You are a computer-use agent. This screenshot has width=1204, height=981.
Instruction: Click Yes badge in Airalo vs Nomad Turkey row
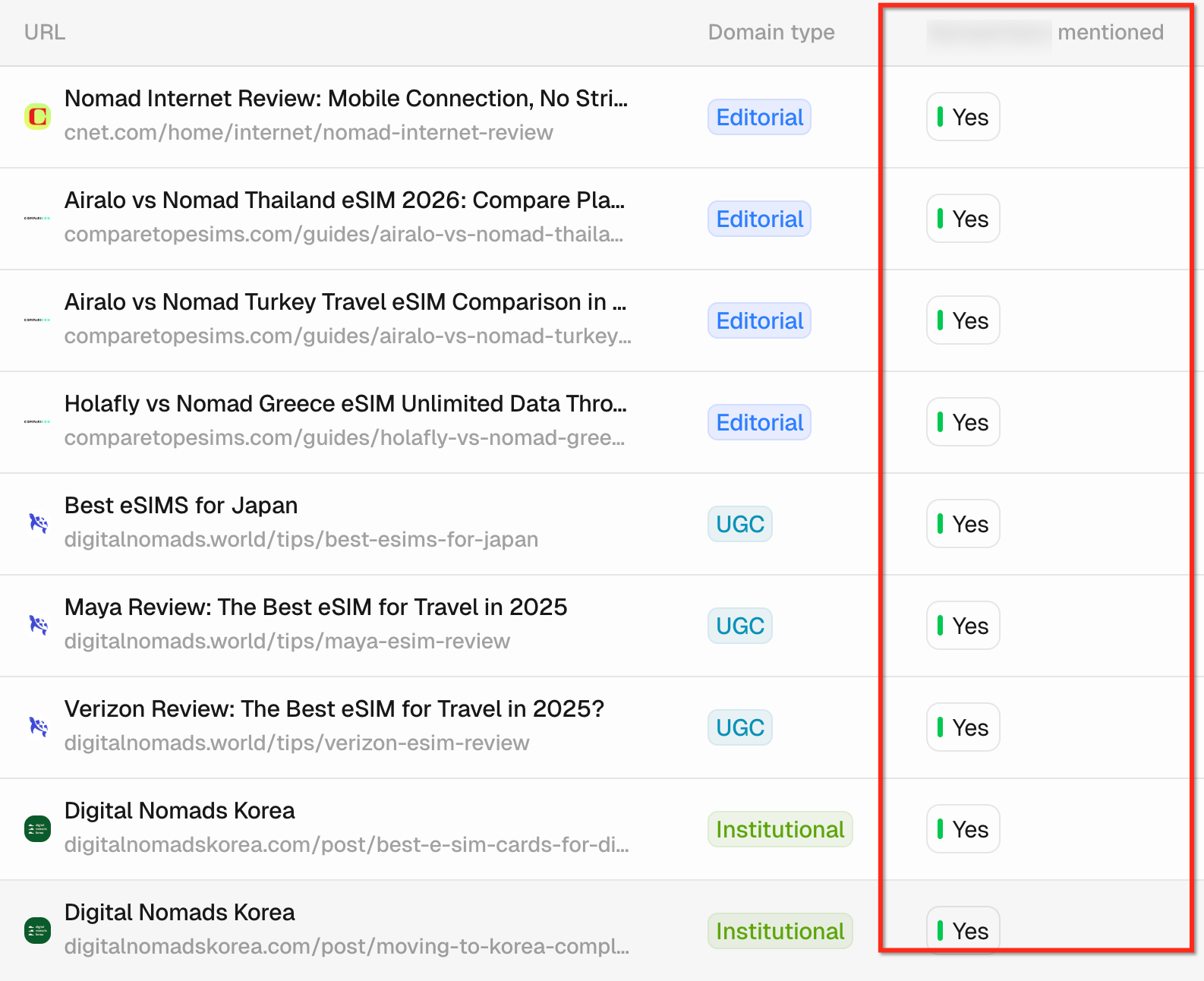963,320
